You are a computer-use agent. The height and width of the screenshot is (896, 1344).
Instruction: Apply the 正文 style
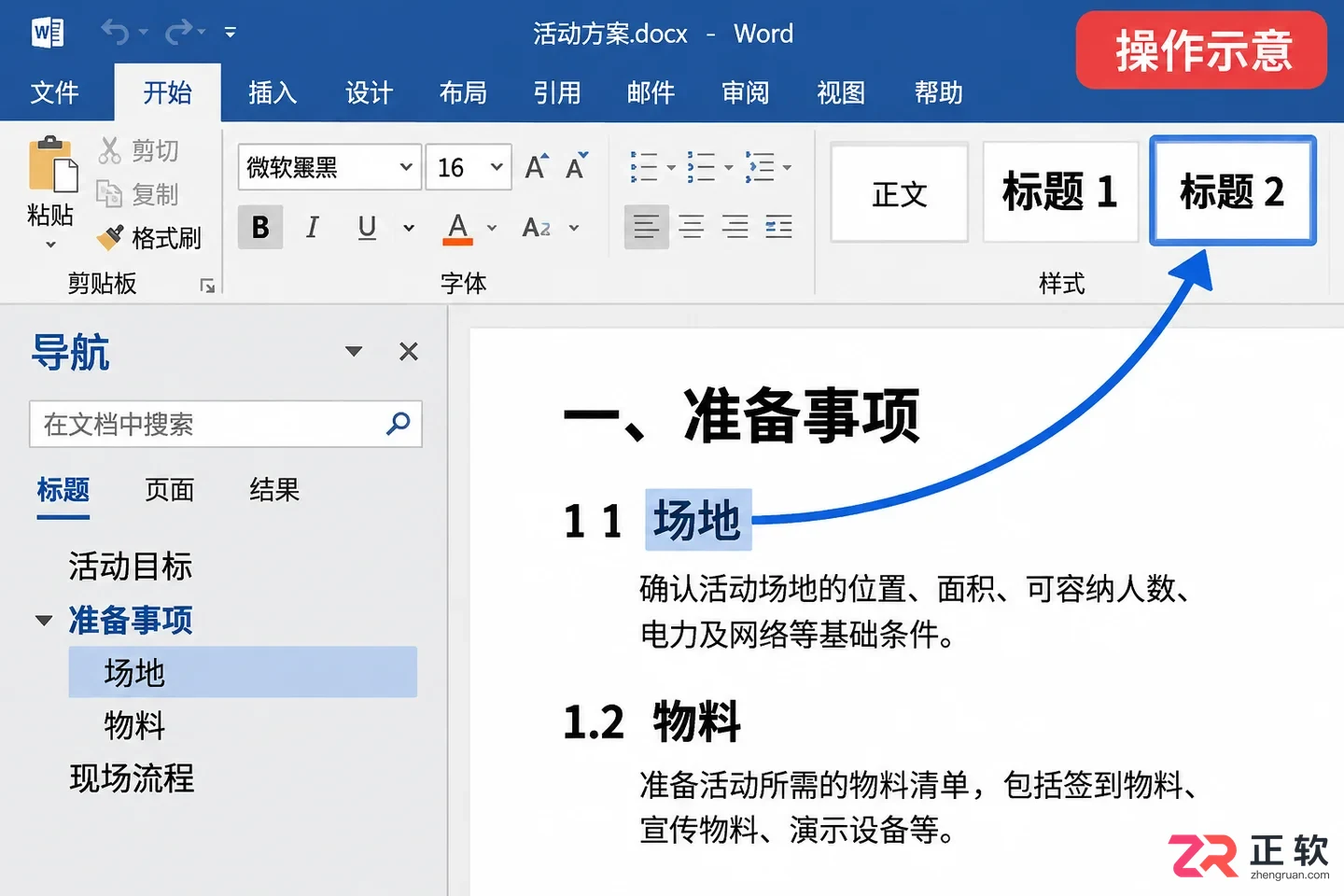click(x=900, y=192)
